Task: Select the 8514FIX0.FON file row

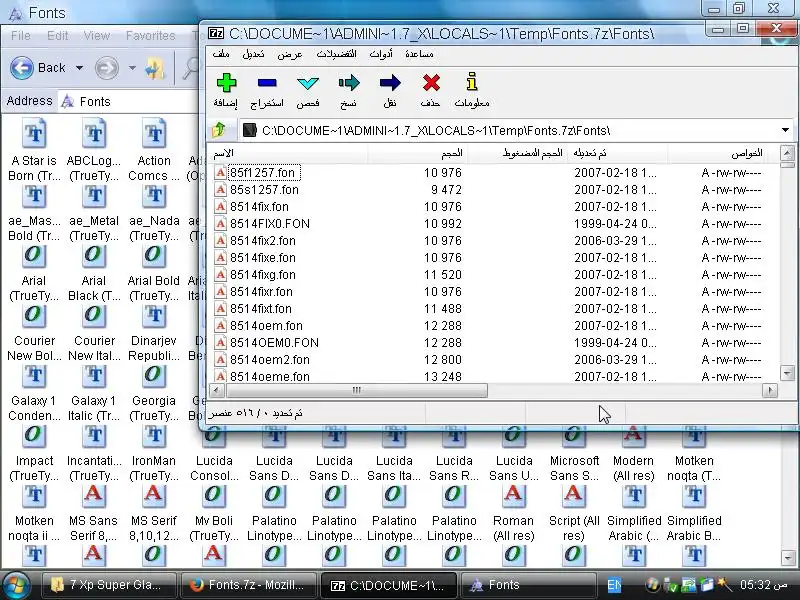Action: tap(492, 223)
